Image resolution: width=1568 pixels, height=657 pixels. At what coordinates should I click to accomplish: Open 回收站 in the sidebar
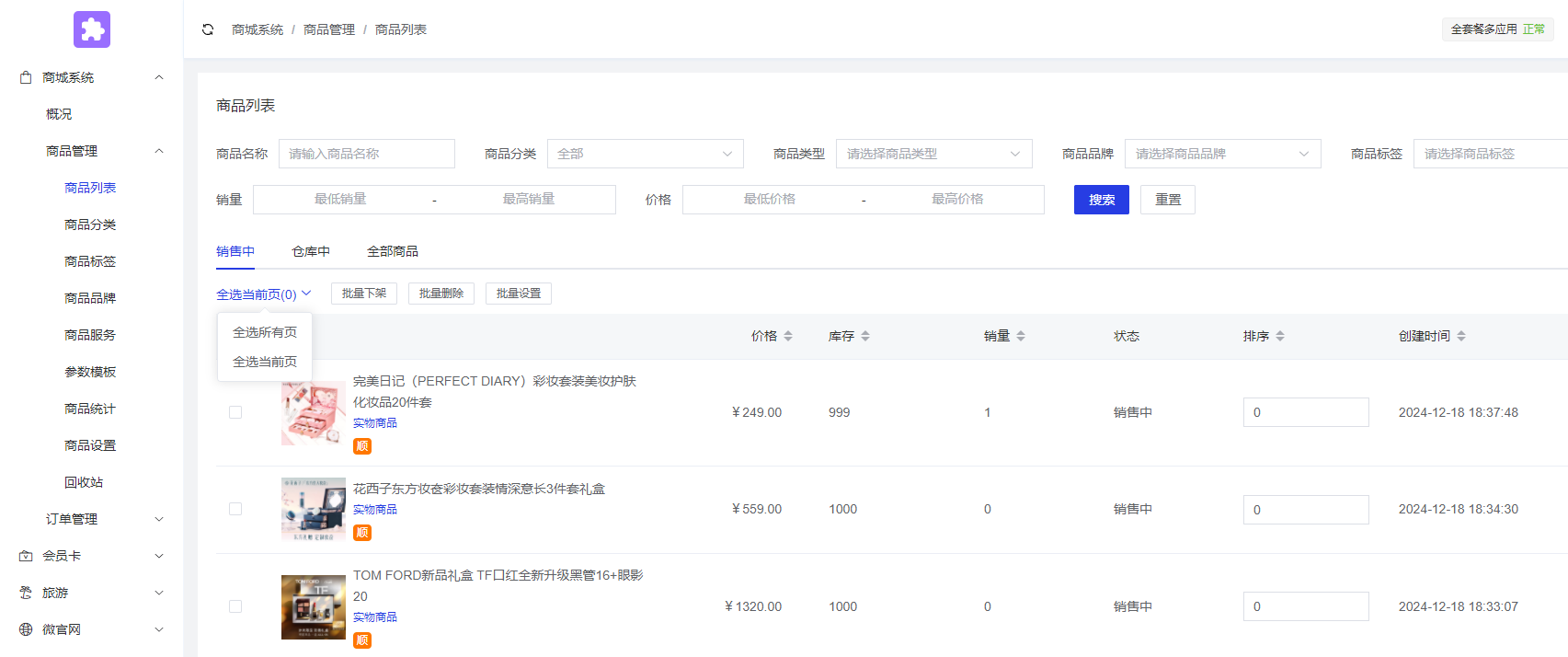[x=84, y=482]
